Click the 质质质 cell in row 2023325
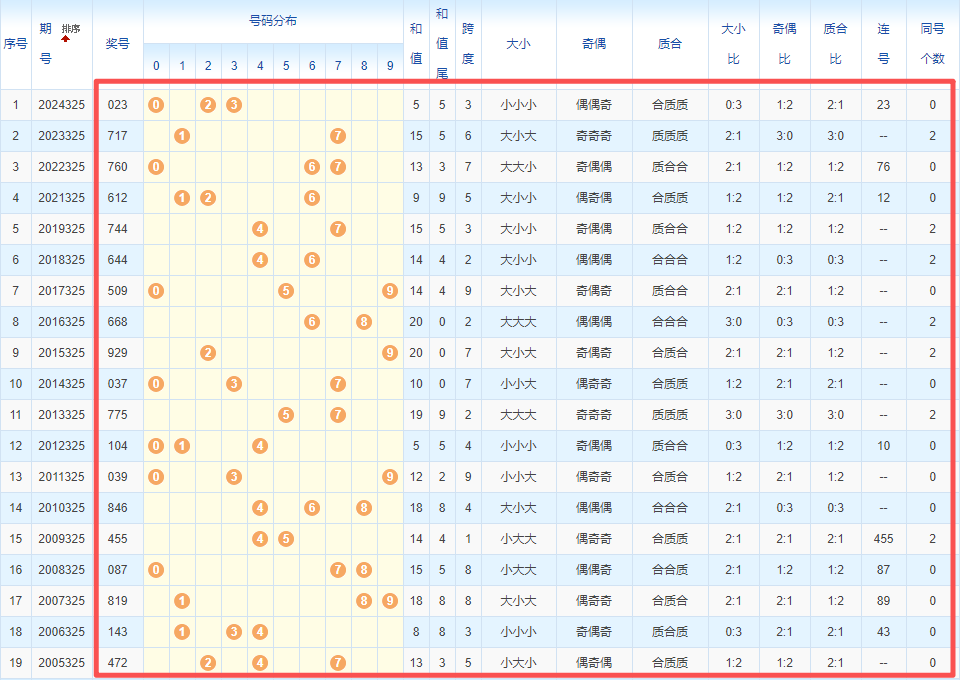 (x=669, y=136)
